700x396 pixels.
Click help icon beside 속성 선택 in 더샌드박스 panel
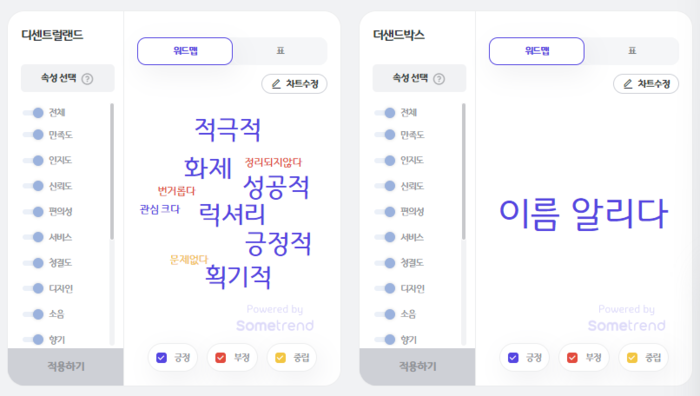[439, 79]
